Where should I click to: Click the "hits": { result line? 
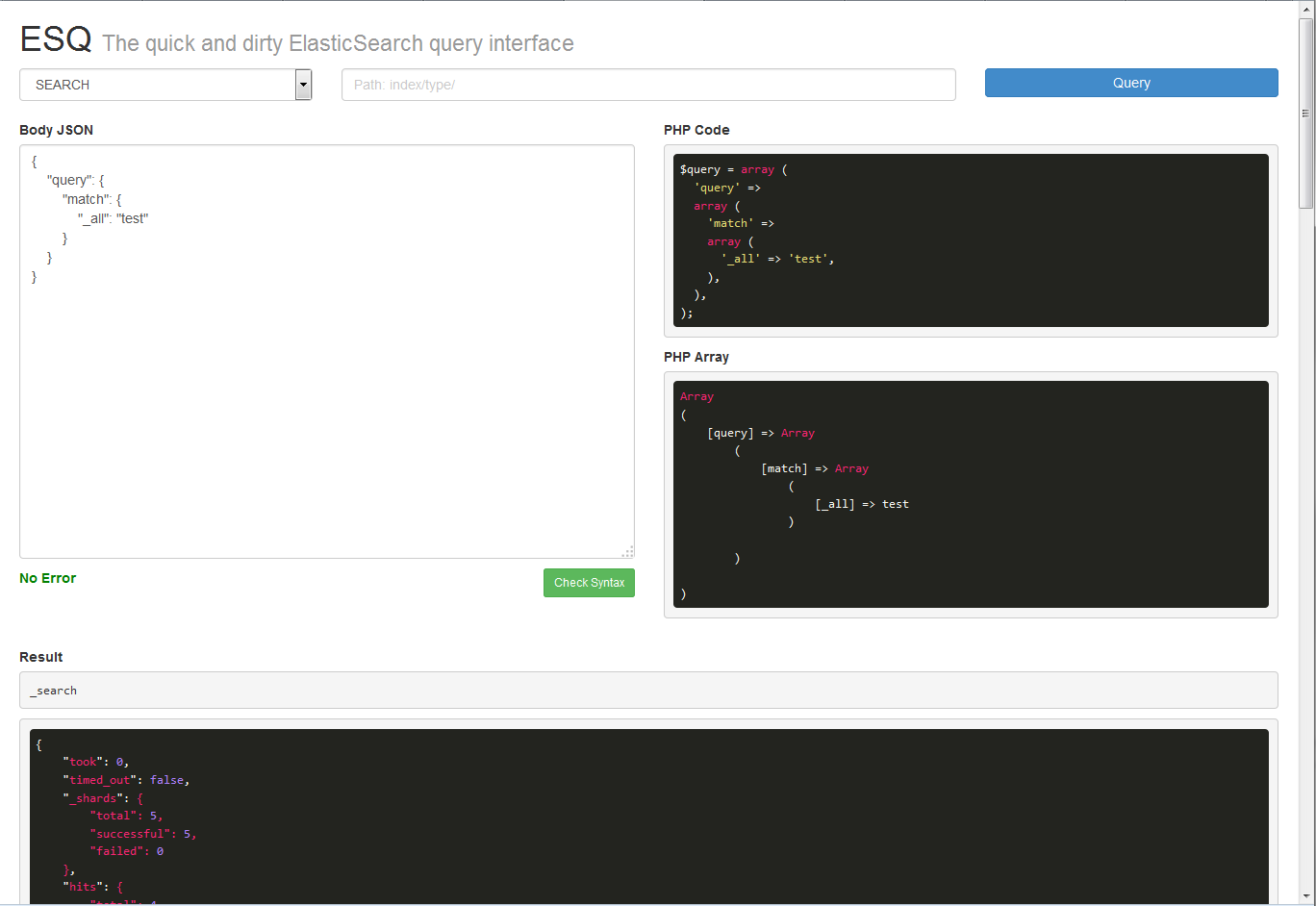tap(92, 887)
